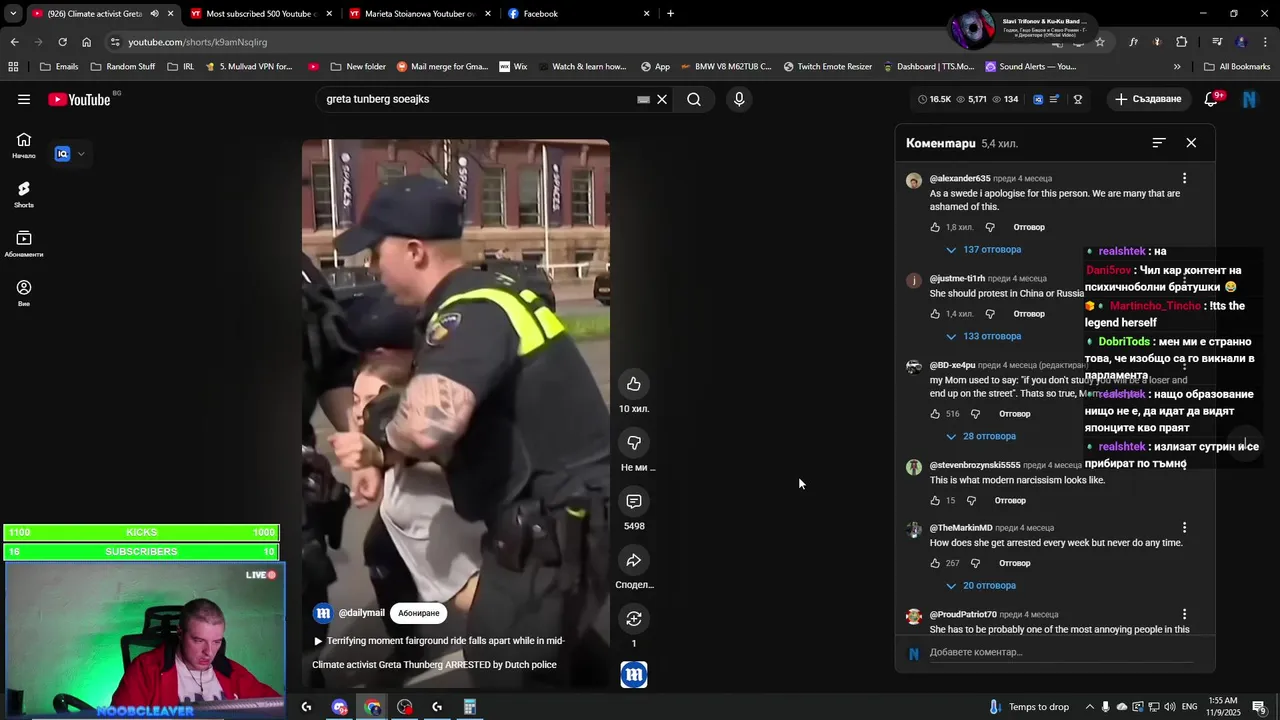The image size is (1280, 720).
Task: Close the Climate activist Greta tab
Action: tap(170, 14)
